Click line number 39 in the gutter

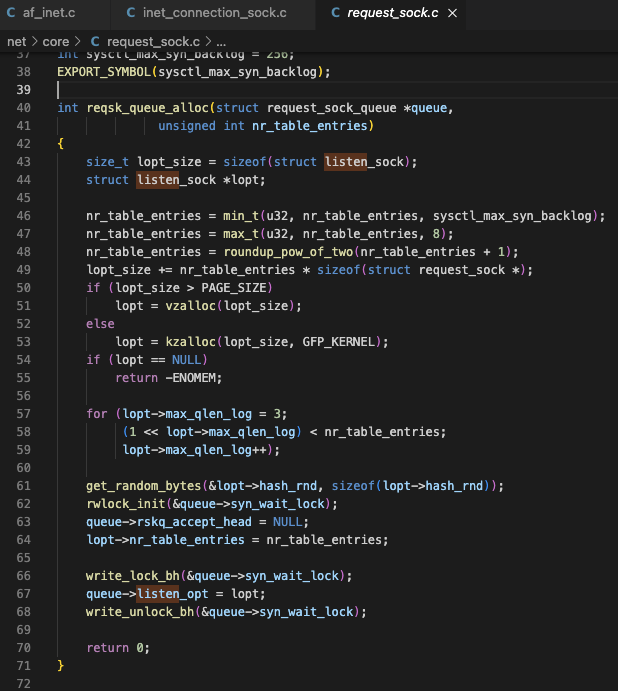(x=23, y=90)
